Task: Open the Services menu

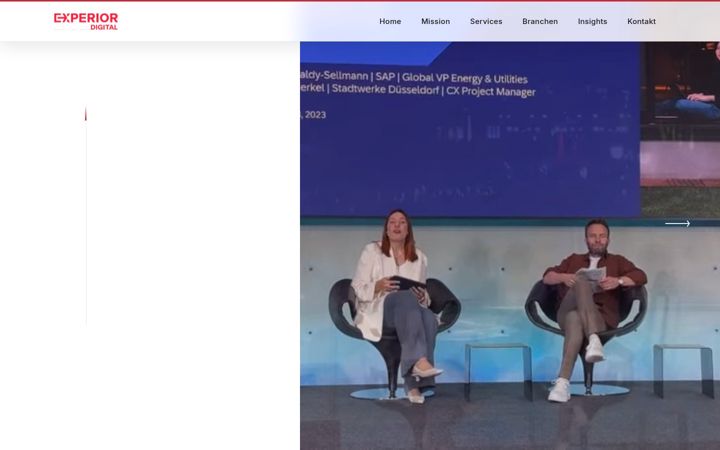Action: pyautogui.click(x=486, y=22)
